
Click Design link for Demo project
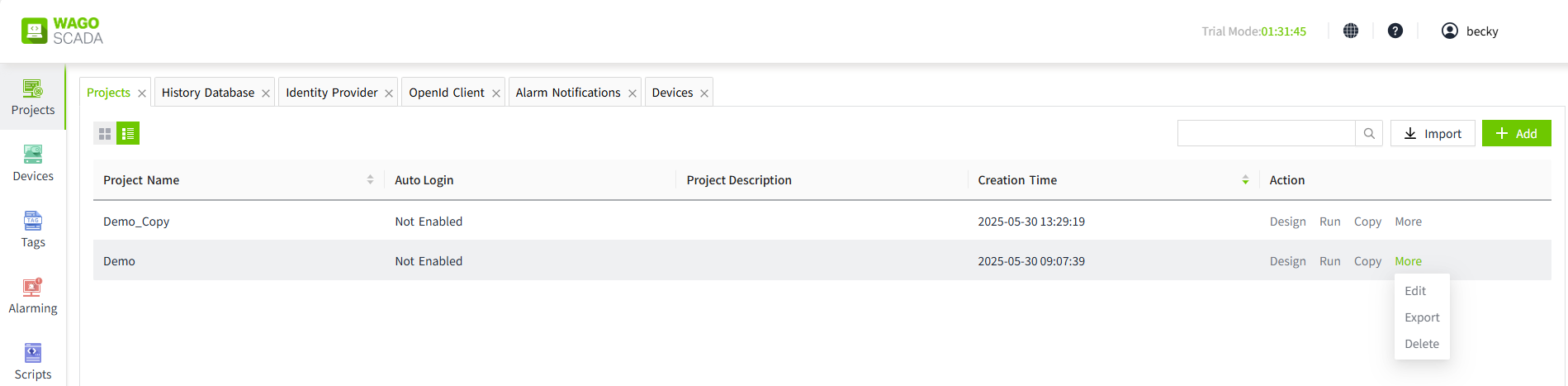click(1287, 261)
